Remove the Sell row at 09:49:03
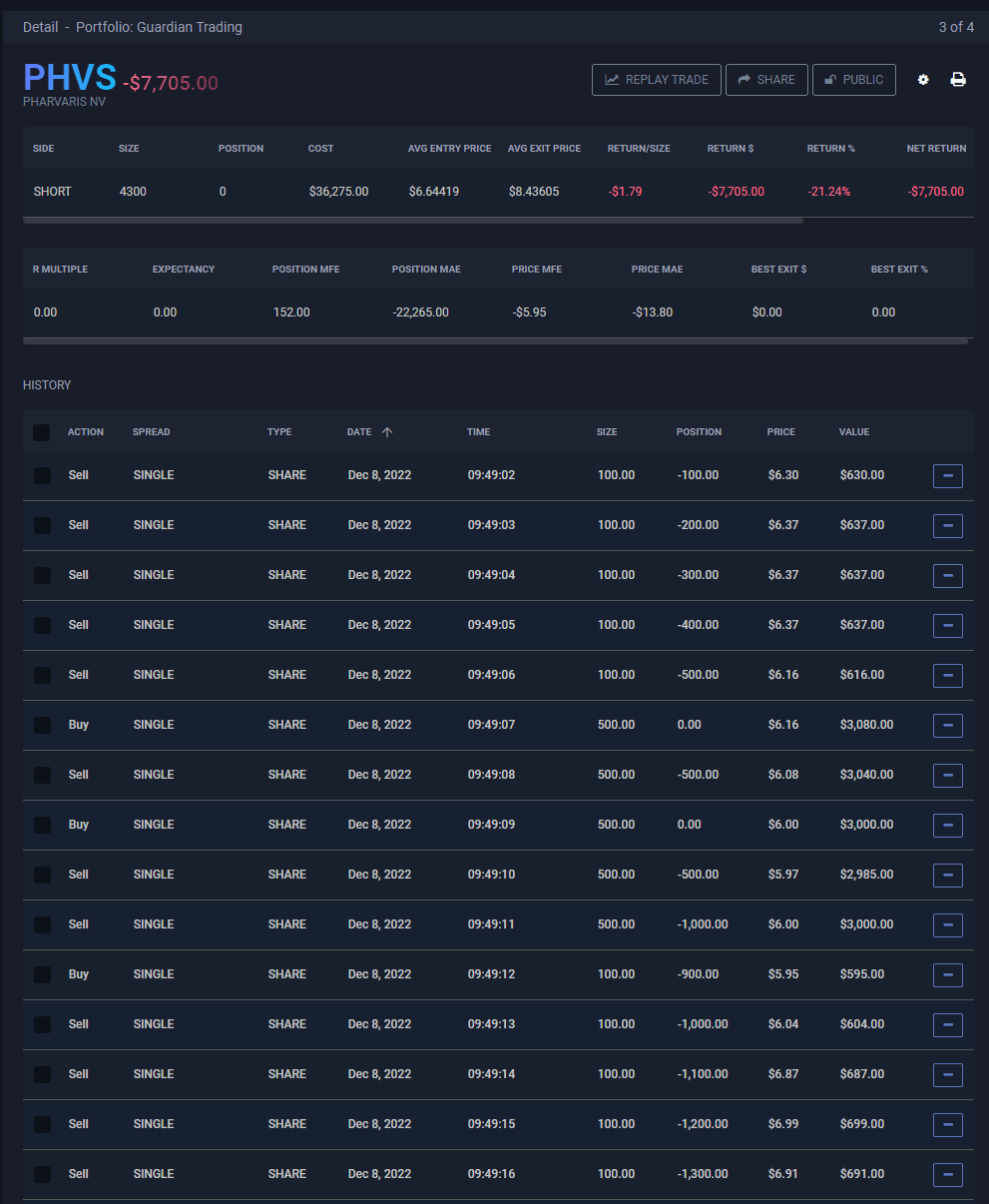989x1204 pixels. pyautogui.click(x=948, y=526)
